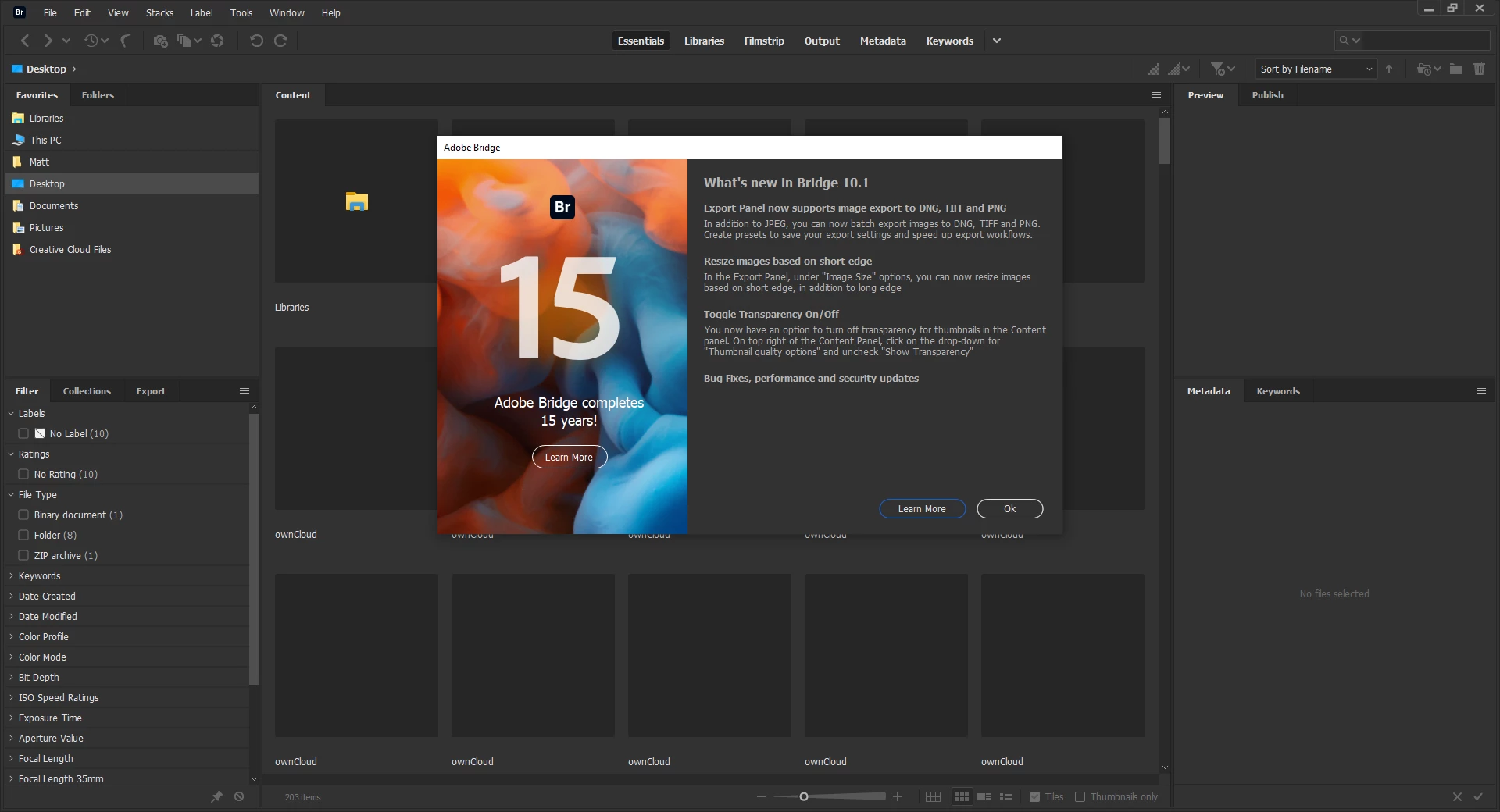Open the Stacks menu
The image size is (1500, 812).
(x=159, y=12)
